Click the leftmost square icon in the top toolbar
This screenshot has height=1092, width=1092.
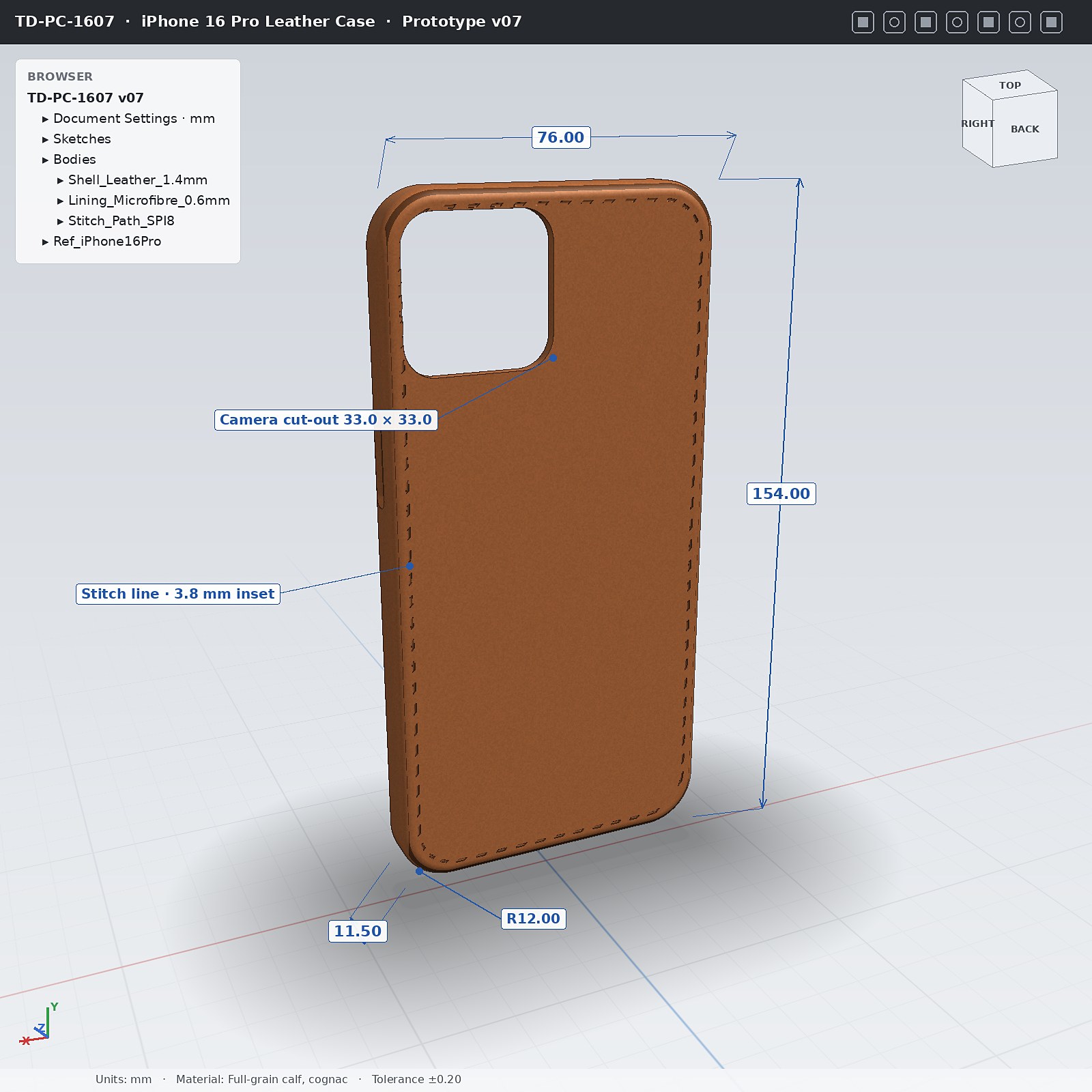(863, 22)
